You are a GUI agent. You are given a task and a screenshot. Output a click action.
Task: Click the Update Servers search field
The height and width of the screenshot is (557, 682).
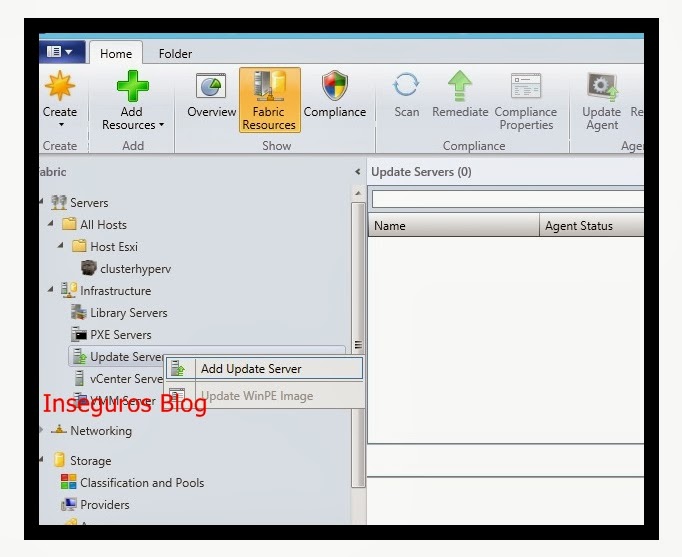point(507,200)
